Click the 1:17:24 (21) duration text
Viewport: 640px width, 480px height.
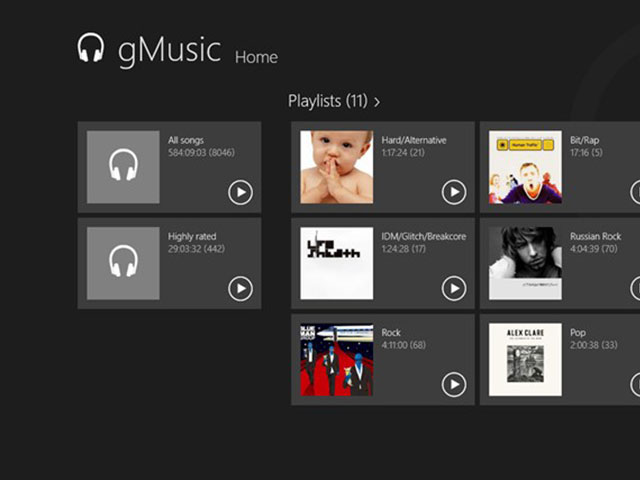point(403,153)
